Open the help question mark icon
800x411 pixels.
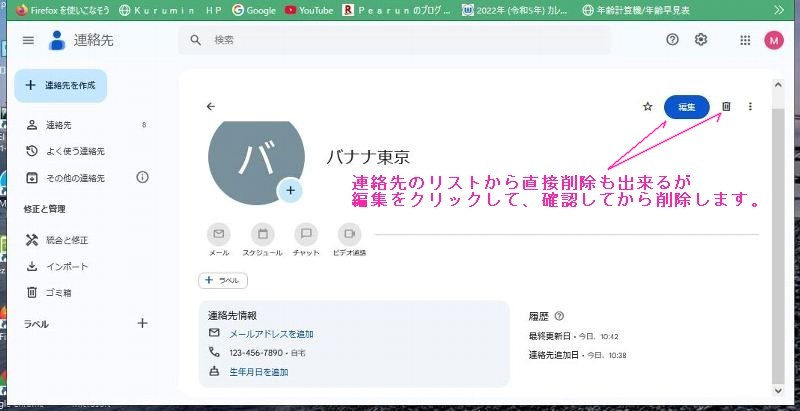pyautogui.click(x=672, y=40)
